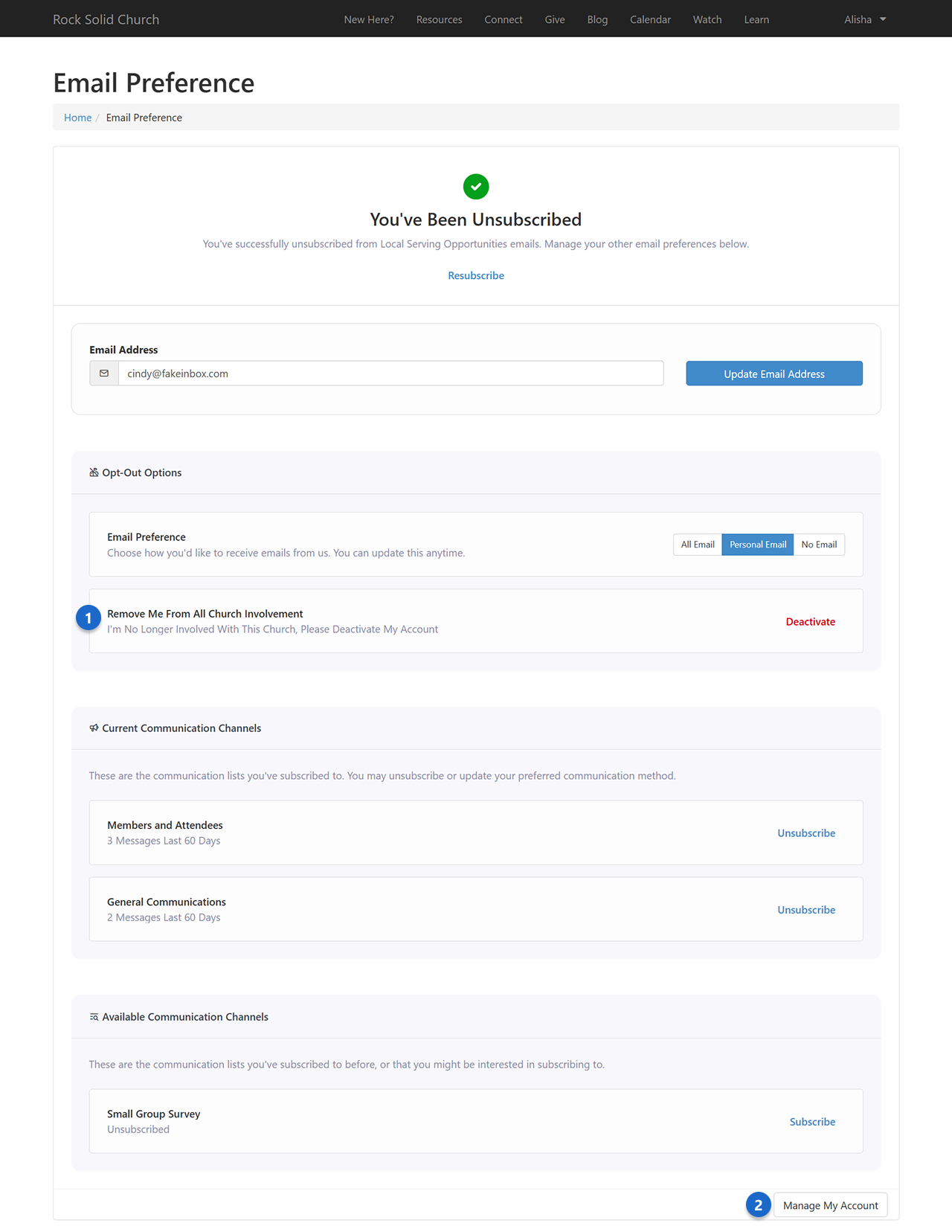Click the blue number 2 callout badge
The image size is (952, 1232).
(x=758, y=1205)
